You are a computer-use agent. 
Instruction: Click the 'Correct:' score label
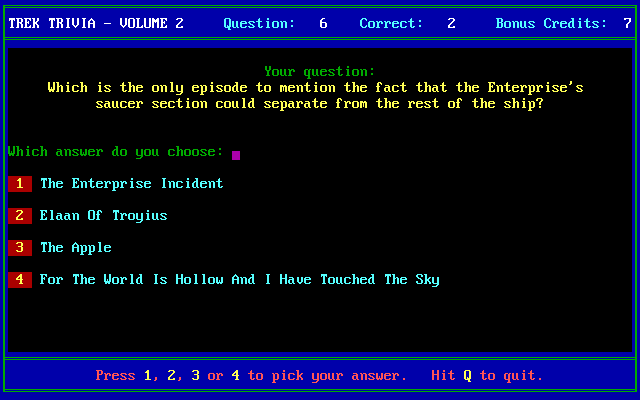tap(391, 23)
